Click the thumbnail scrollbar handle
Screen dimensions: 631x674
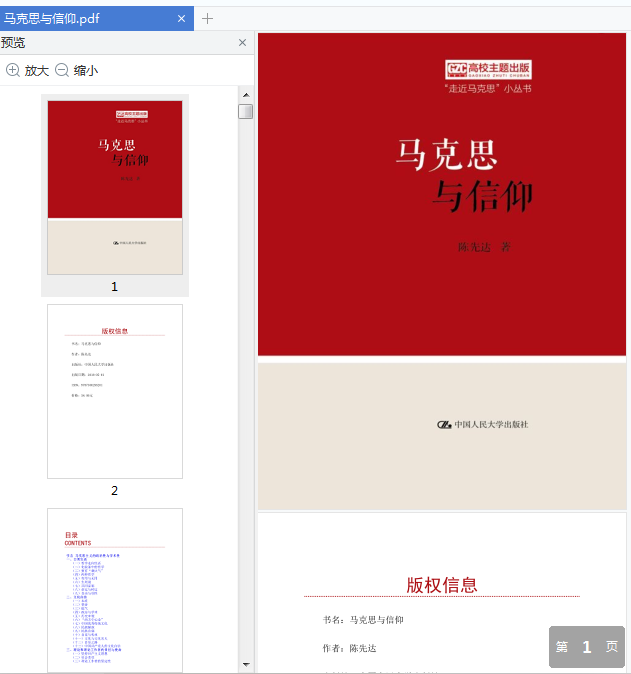[245, 111]
